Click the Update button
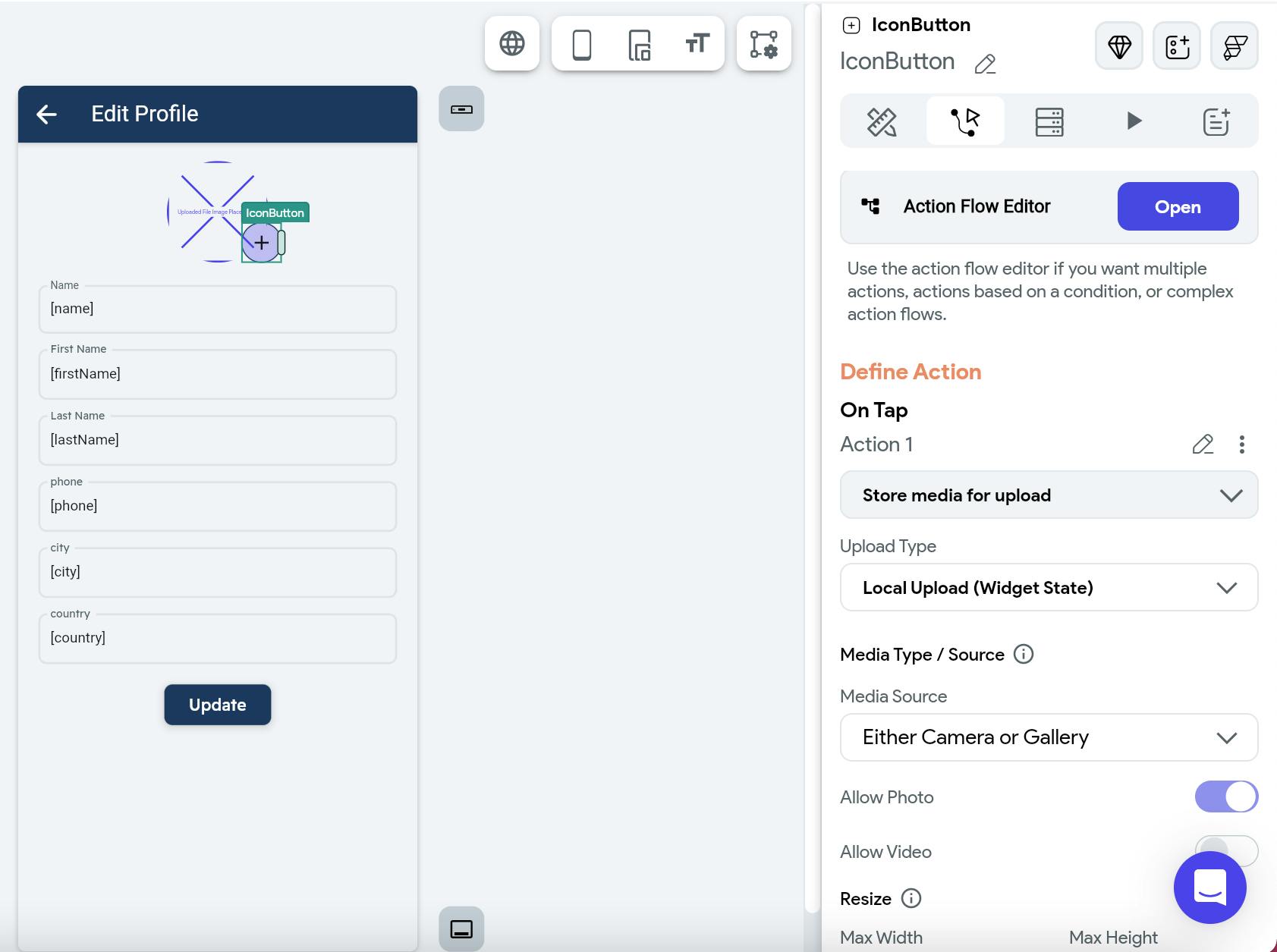Image resolution: width=1277 pixels, height=952 pixels. click(218, 705)
